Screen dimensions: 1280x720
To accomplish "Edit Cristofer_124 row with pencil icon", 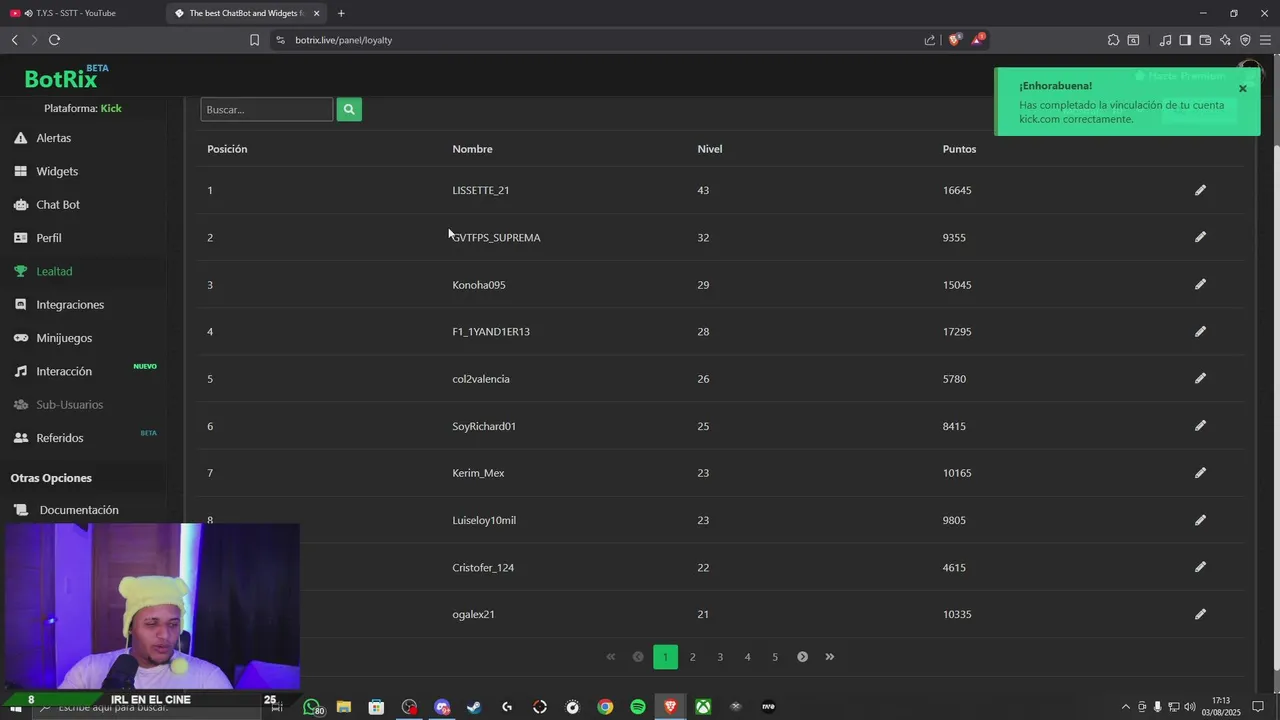I will (x=1200, y=567).
